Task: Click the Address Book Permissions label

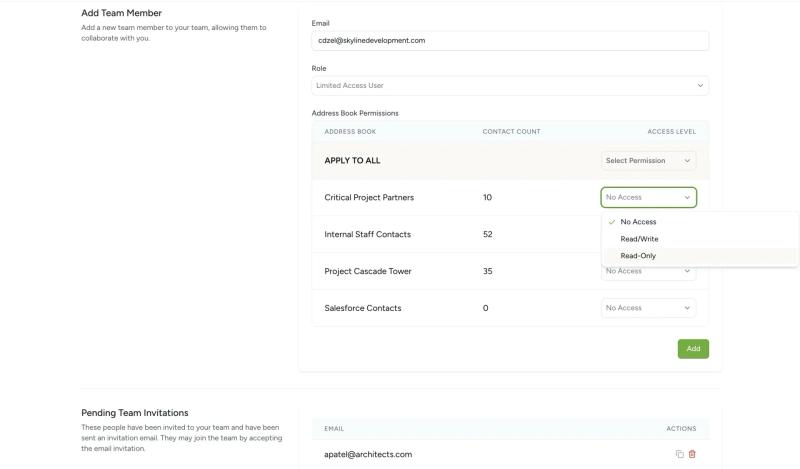Action: [355, 113]
